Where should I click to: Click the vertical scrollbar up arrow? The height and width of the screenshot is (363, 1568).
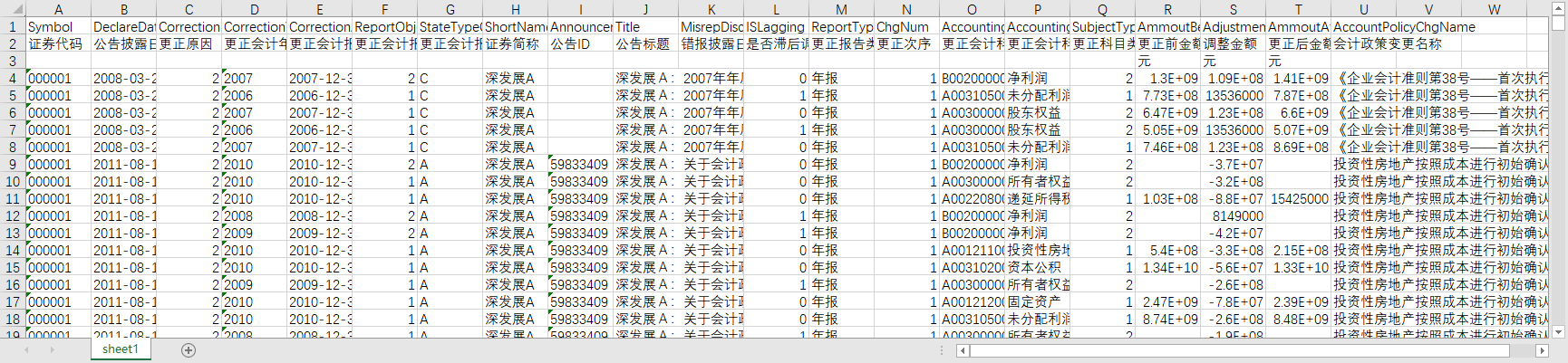[1559, 8]
